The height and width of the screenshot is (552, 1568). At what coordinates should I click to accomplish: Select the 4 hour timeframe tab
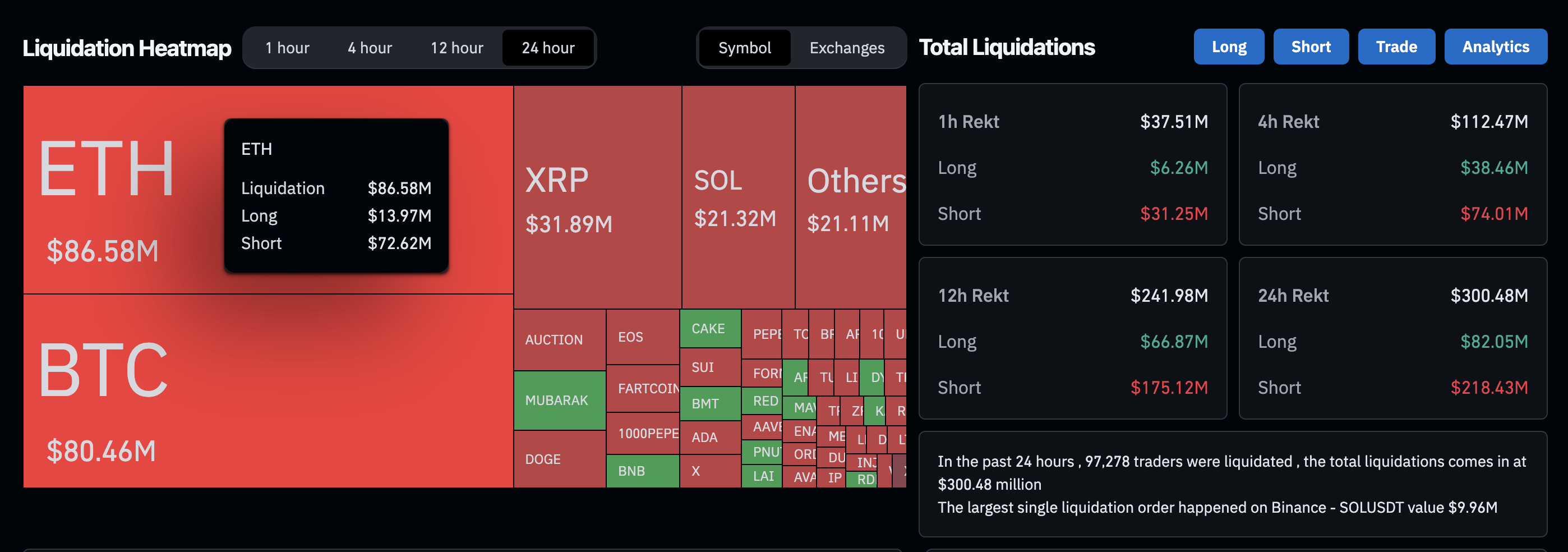[x=370, y=48]
